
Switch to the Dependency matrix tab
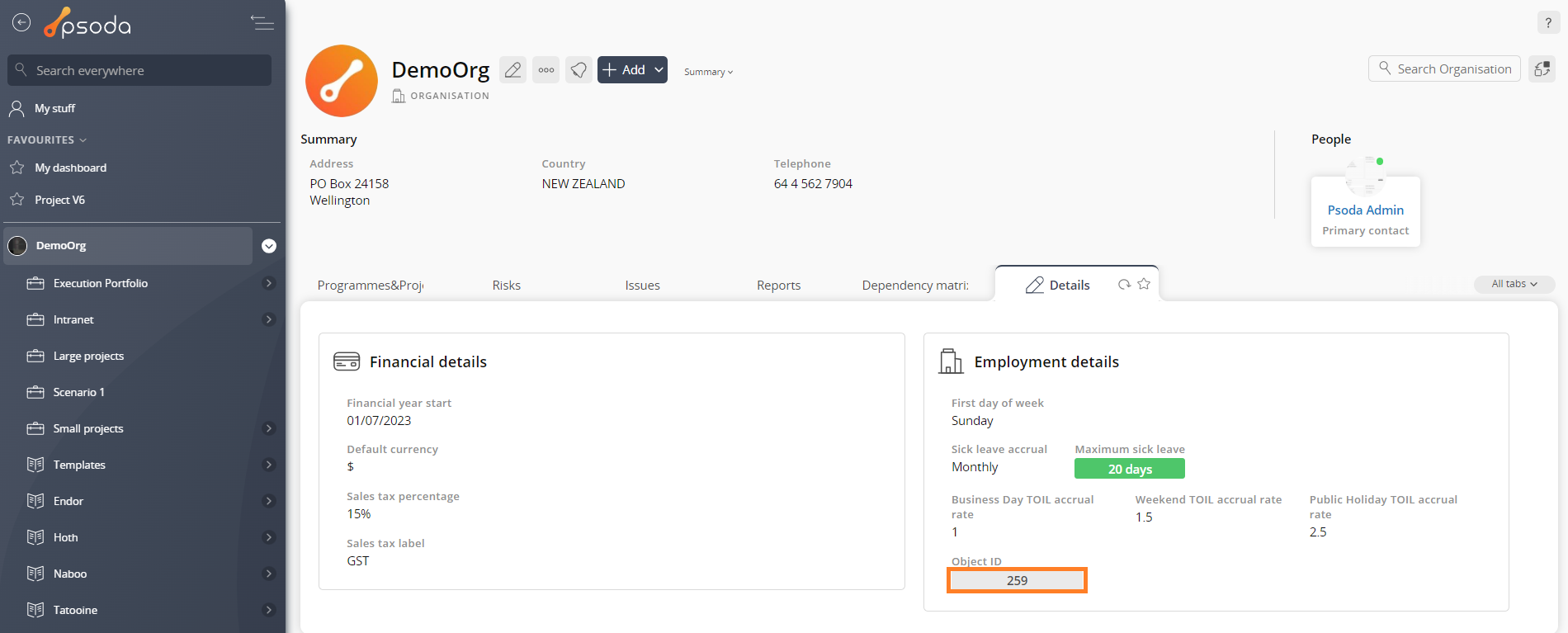(915, 285)
